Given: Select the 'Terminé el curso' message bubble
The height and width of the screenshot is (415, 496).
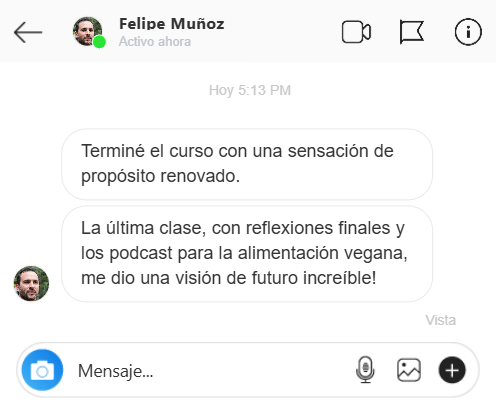Looking at the screenshot, I should pos(247,164).
